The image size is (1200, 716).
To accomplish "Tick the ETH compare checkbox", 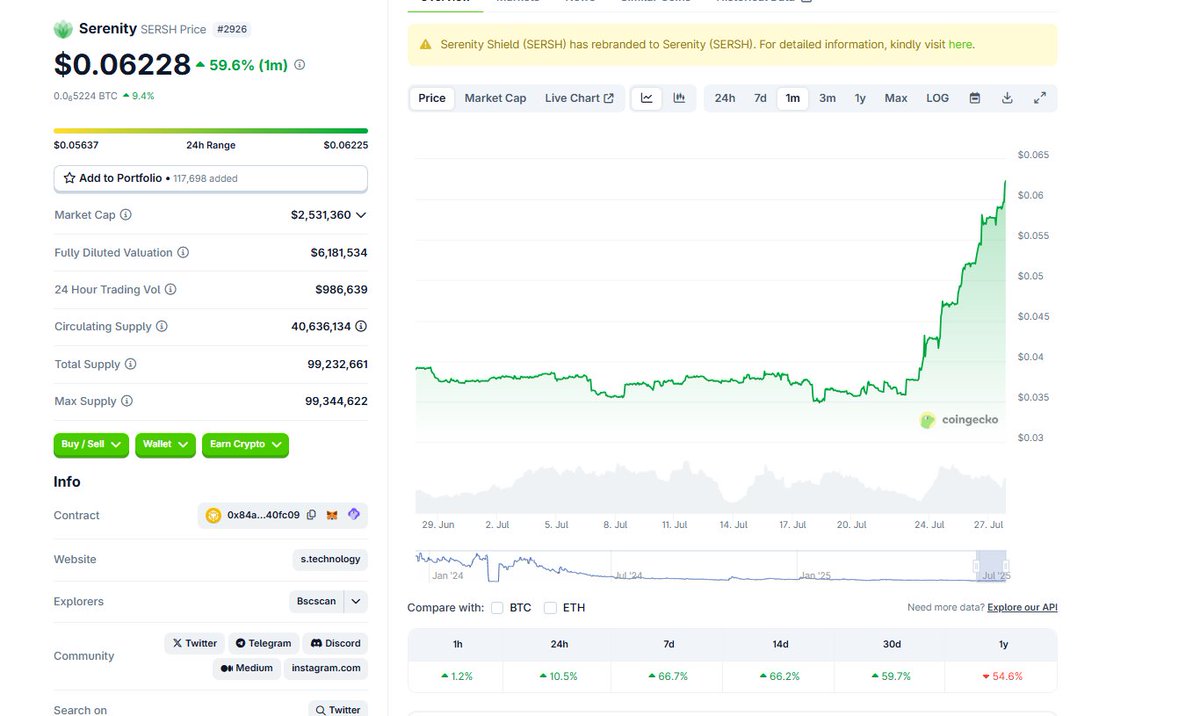I will pos(550,608).
